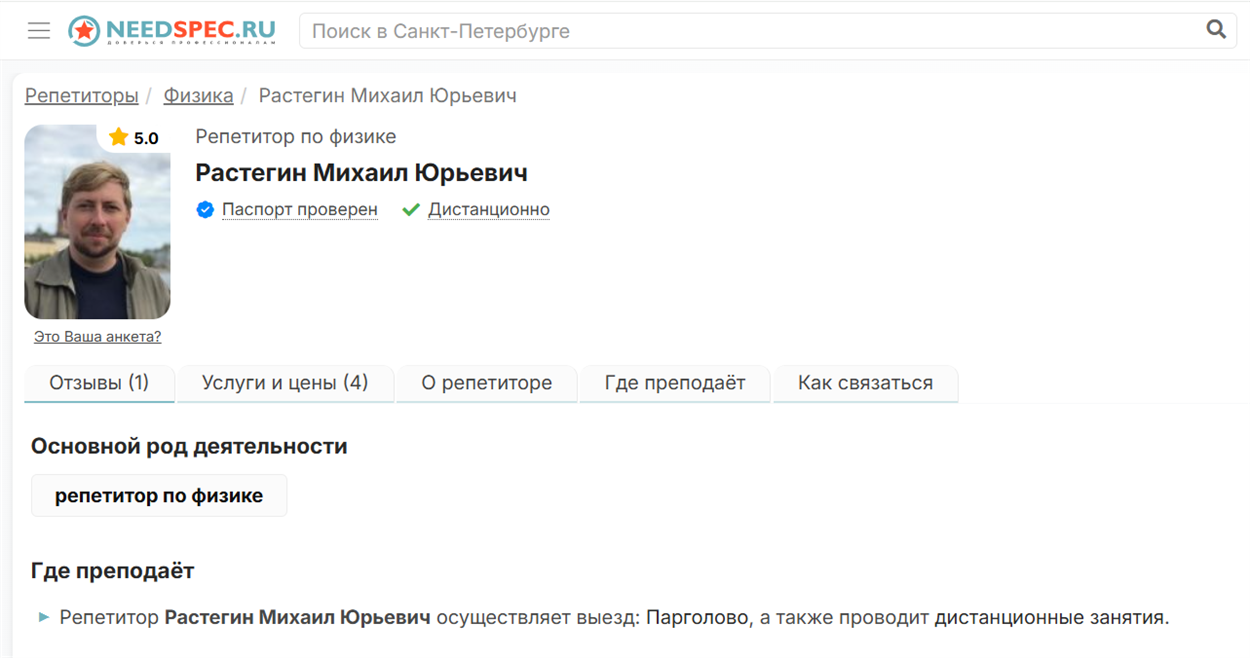Image resolution: width=1250 pixels, height=658 pixels.
Task: Switch to Услуги и цены (4) tab
Action: click(x=285, y=384)
